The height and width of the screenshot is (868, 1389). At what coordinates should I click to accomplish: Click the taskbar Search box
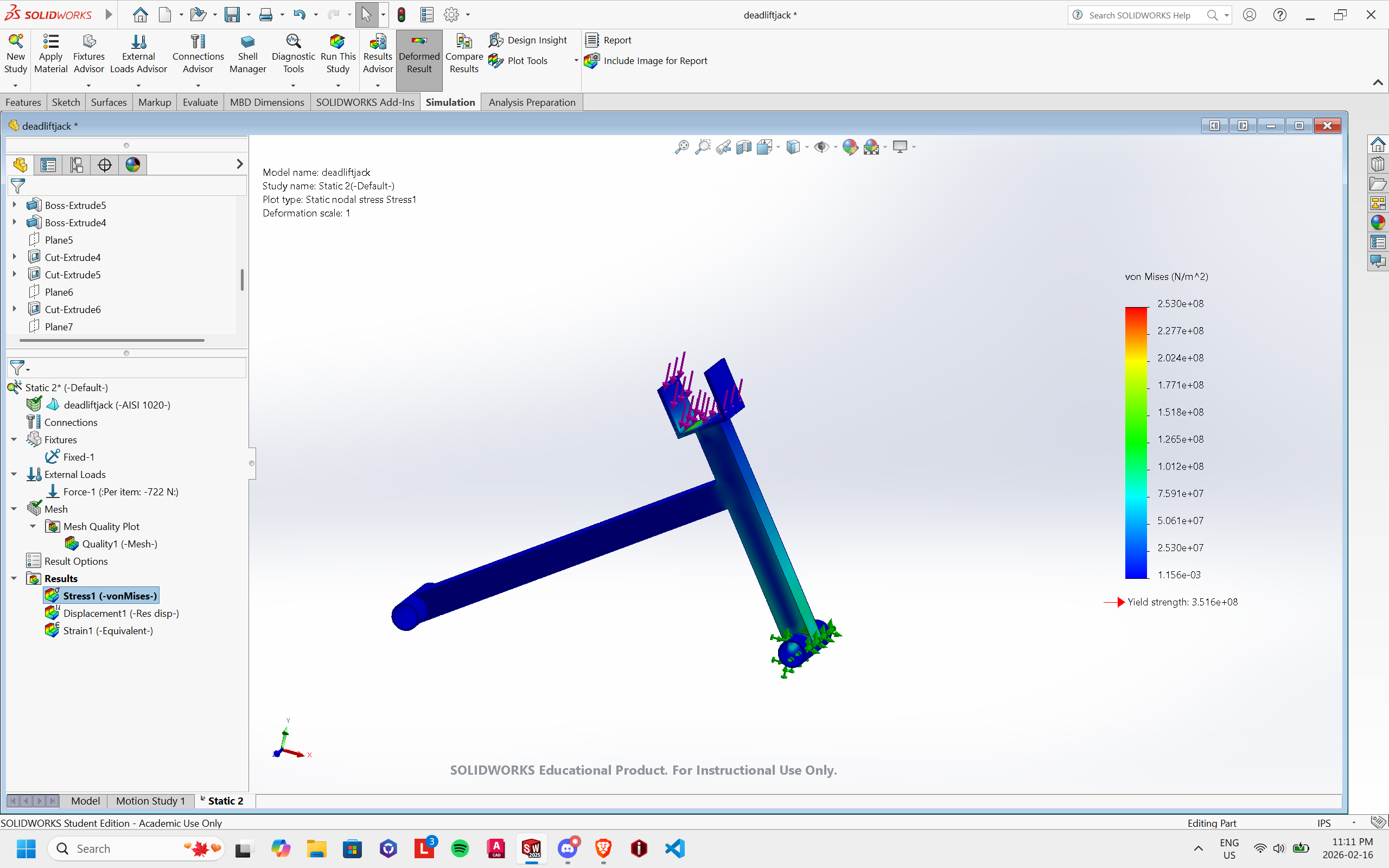tap(137, 848)
